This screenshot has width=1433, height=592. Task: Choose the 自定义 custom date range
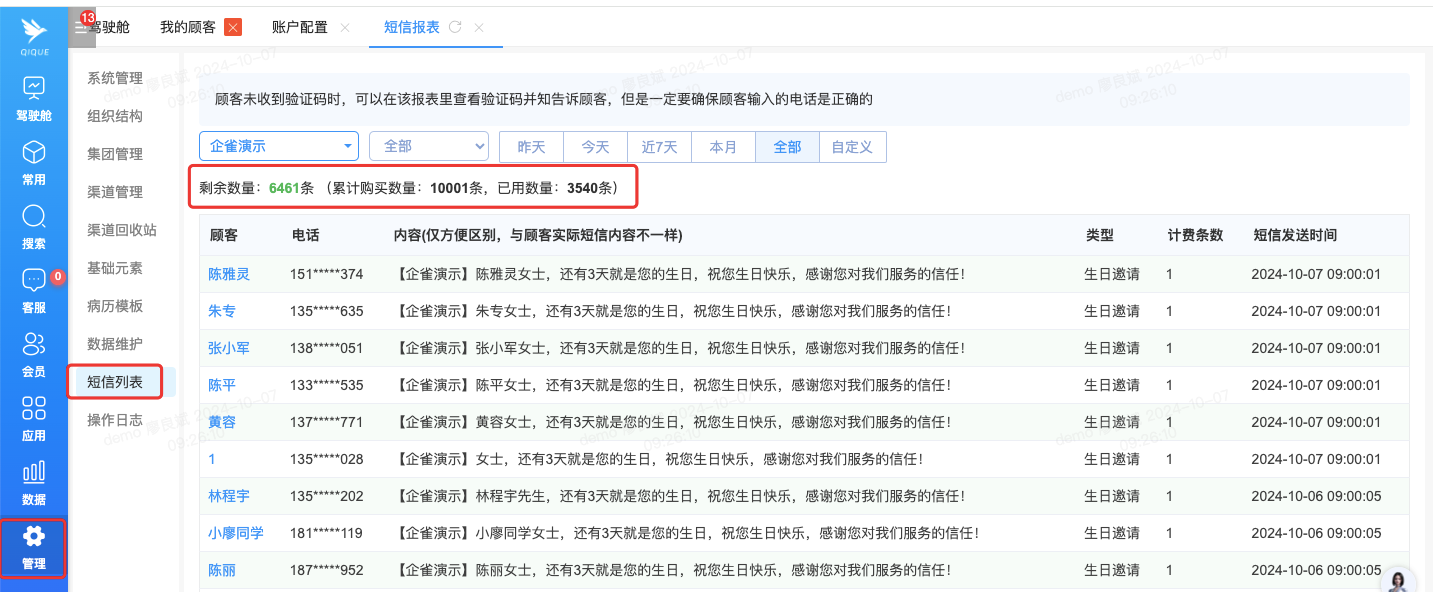852,147
